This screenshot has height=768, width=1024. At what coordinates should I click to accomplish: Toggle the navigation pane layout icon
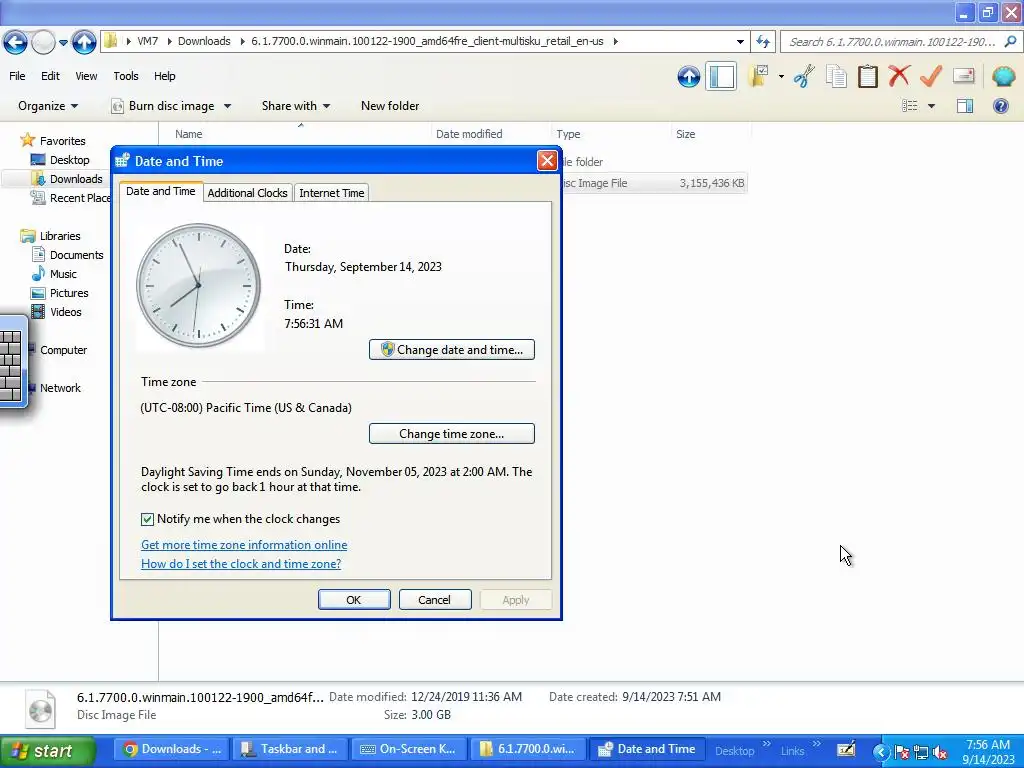(721, 76)
